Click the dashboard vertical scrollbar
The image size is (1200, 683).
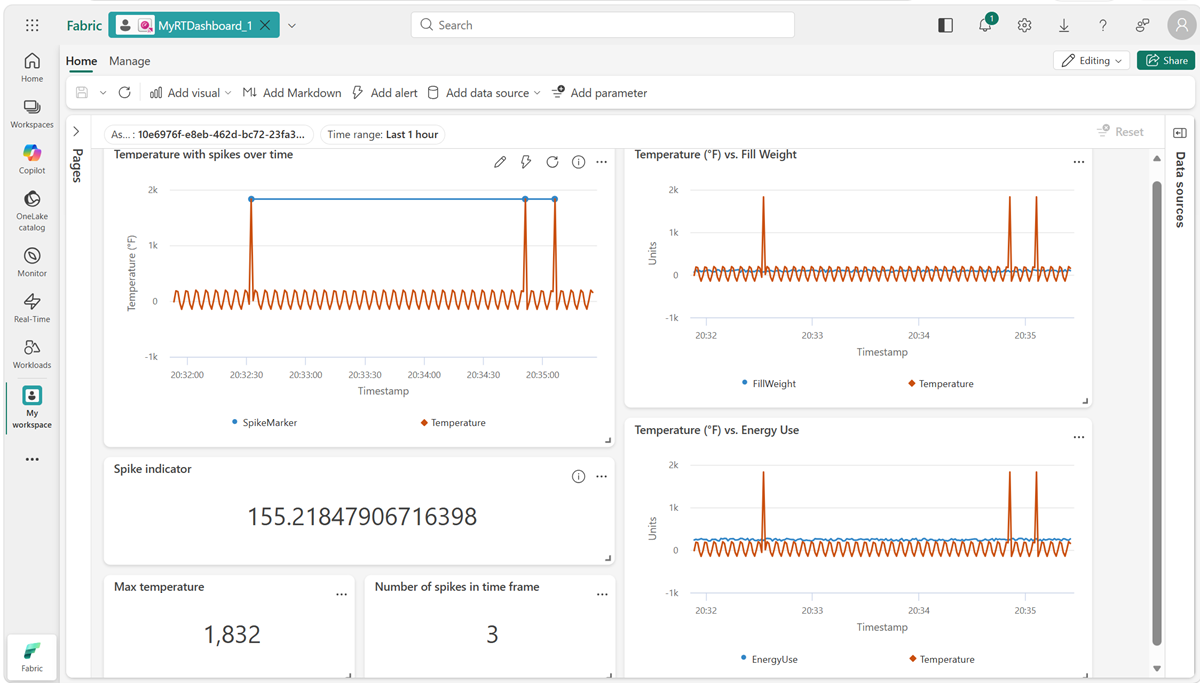[1157, 412]
